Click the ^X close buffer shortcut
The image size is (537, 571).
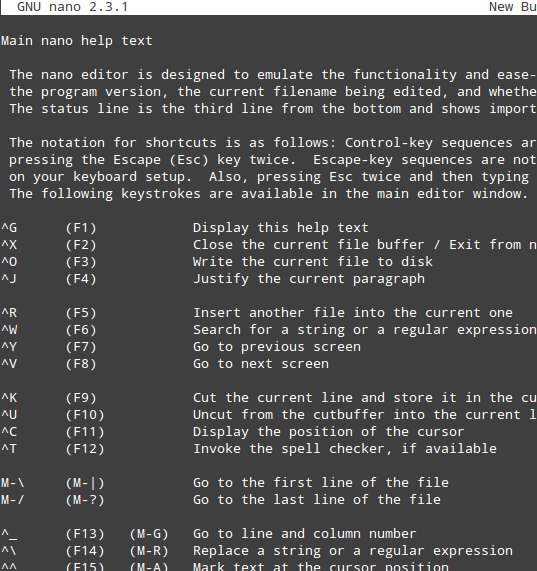coord(9,245)
